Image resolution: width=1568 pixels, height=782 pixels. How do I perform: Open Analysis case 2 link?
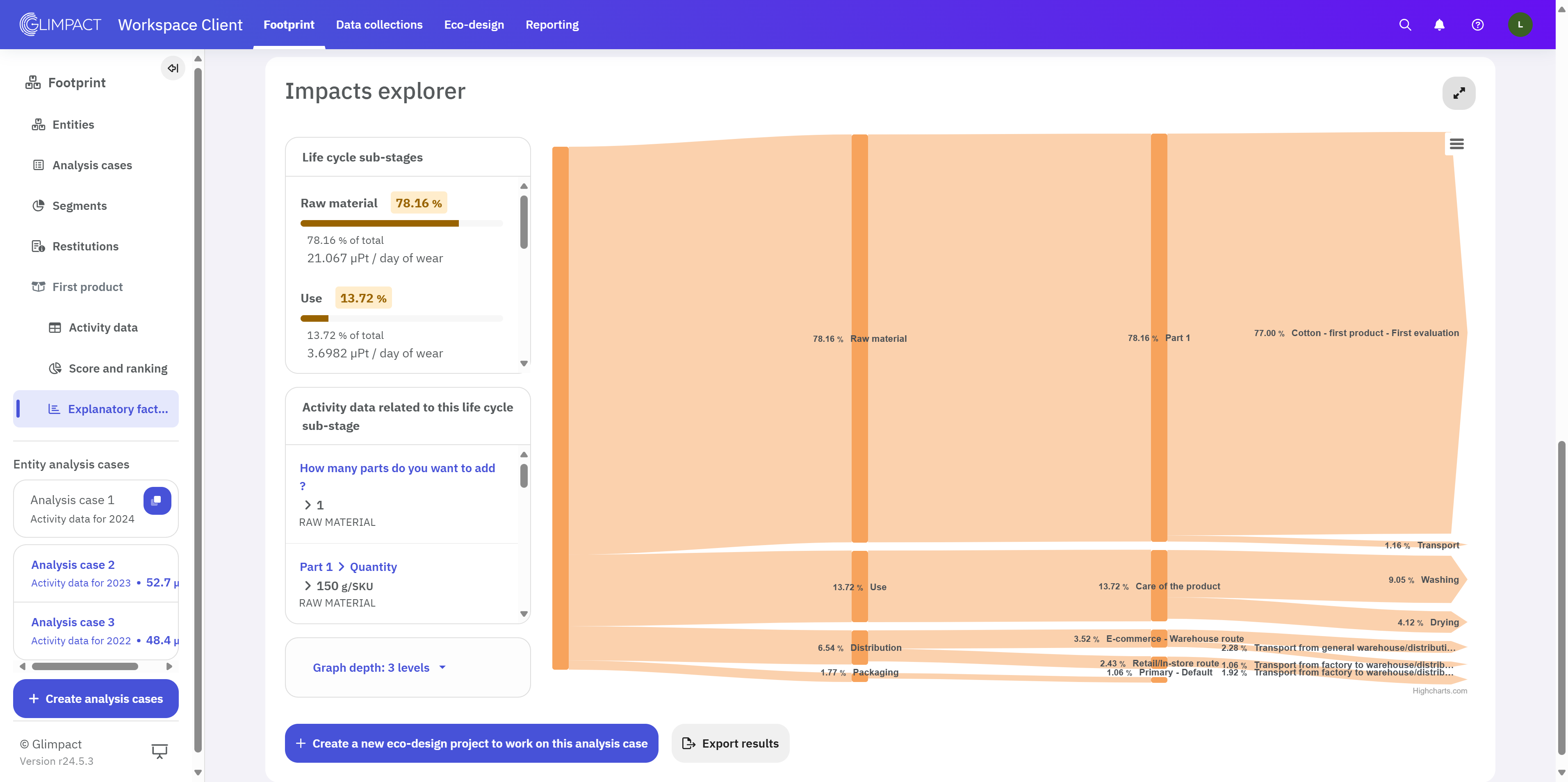tap(73, 565)
